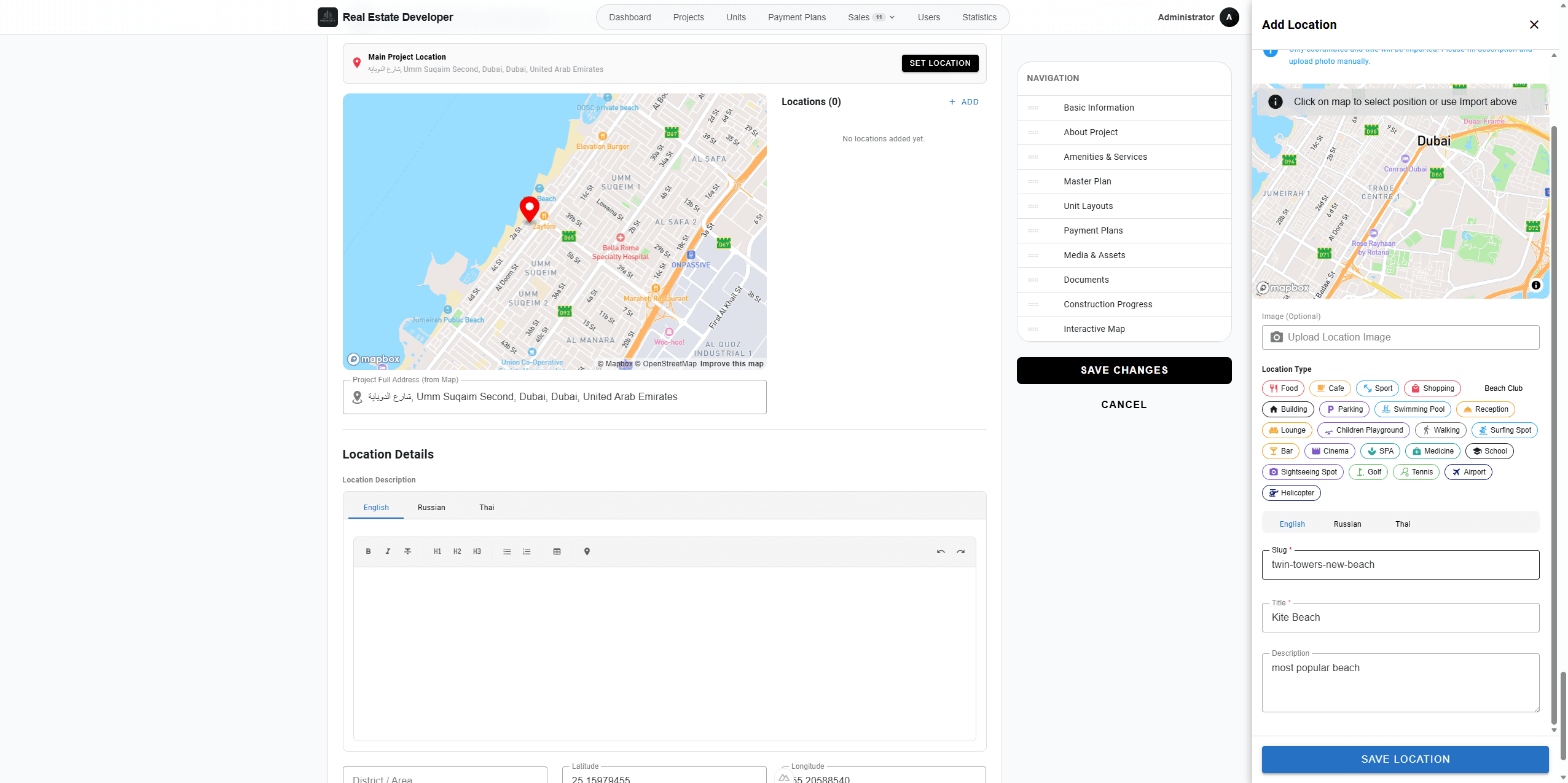Click ADD locations link
Image resolution: width=1568 pixels, height=783 pixels.
point(963,102)
